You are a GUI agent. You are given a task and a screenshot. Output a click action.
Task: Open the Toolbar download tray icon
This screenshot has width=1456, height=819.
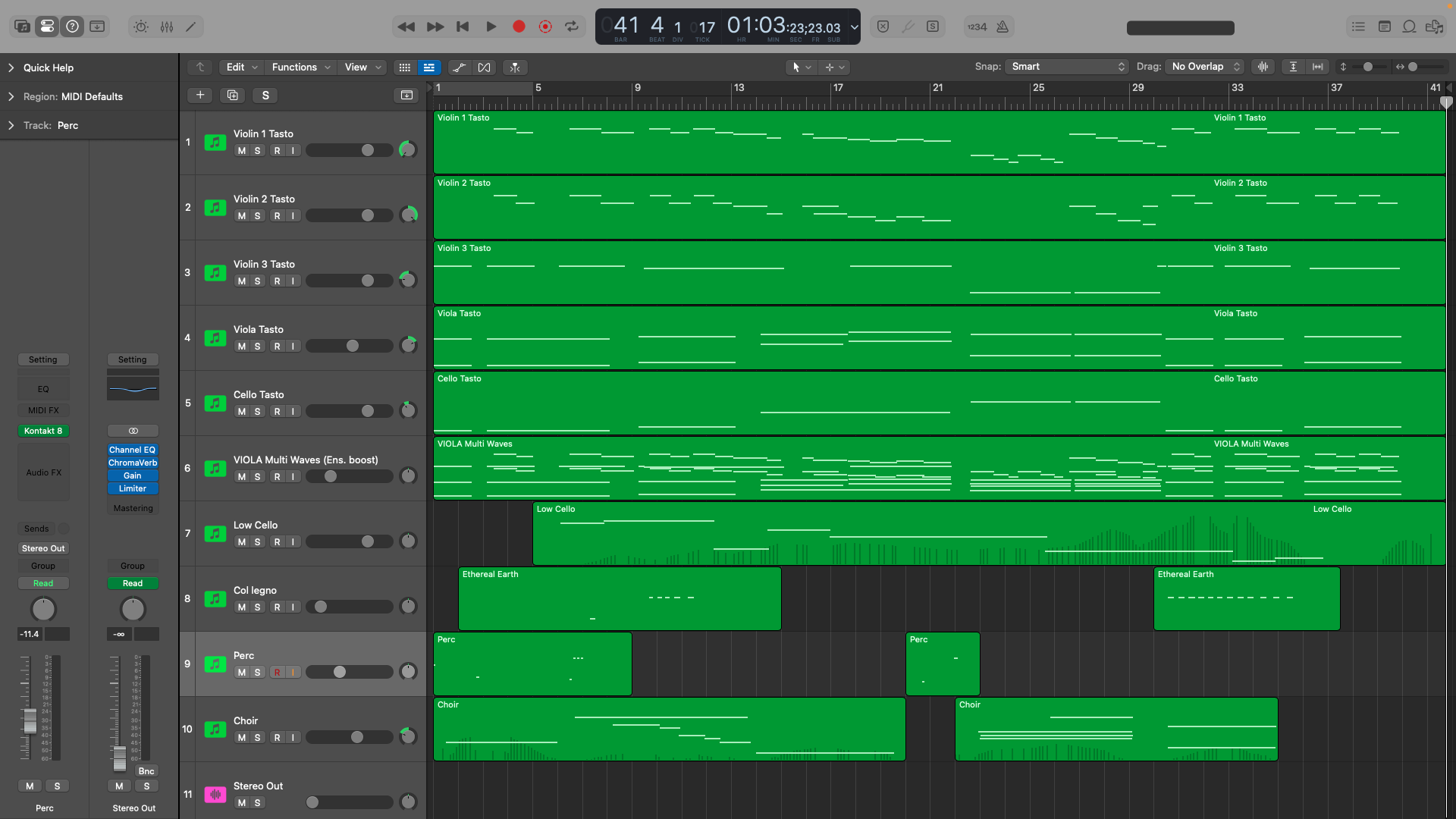pos(97,27)
